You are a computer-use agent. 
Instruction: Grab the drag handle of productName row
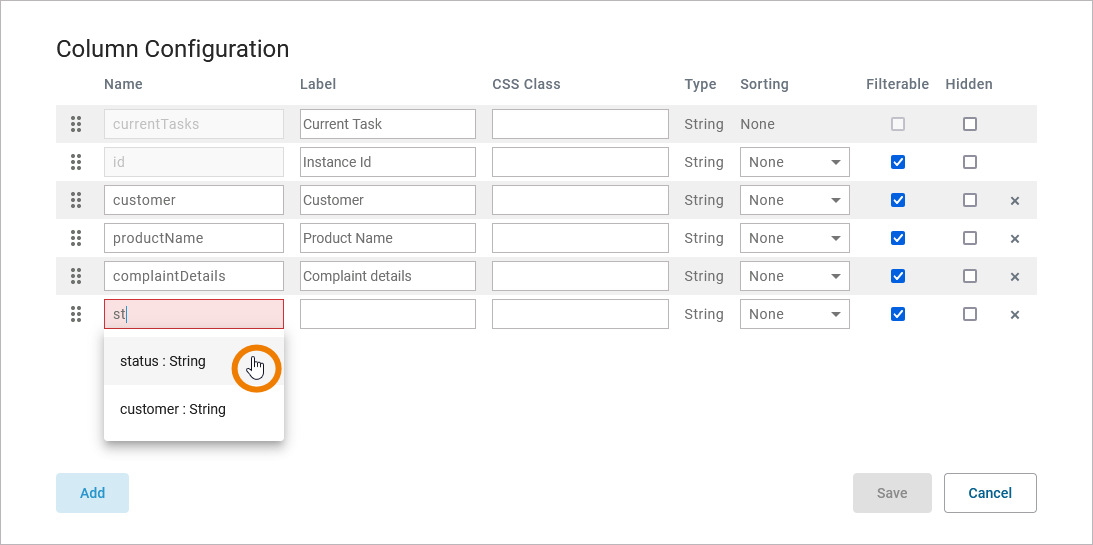(x=75, y=238)
